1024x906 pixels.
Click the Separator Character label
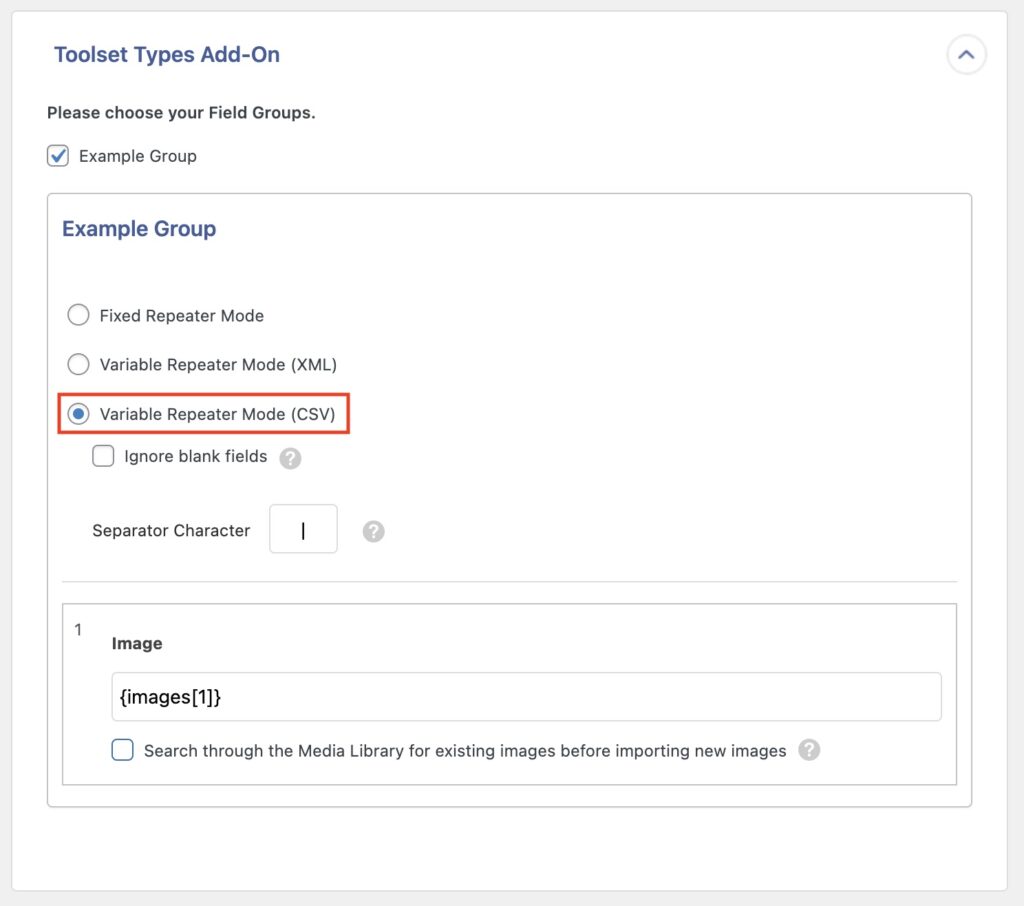(x=171, y=531)
